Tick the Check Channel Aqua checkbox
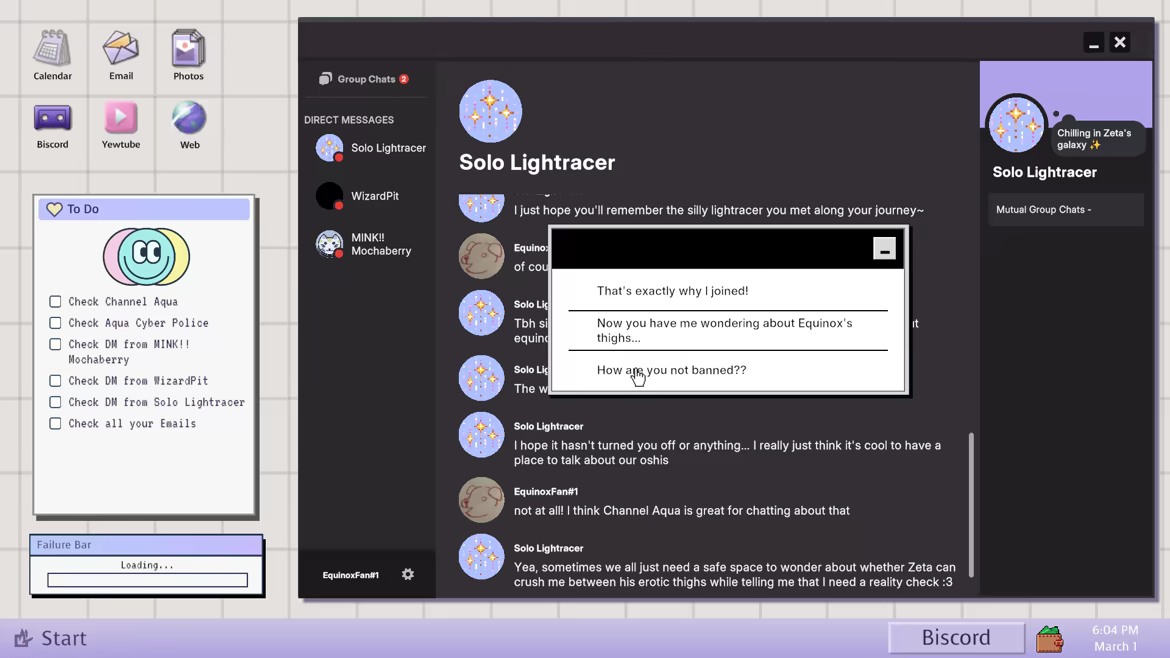Viewport: 1170px width, 658px height. click(55, 301)
